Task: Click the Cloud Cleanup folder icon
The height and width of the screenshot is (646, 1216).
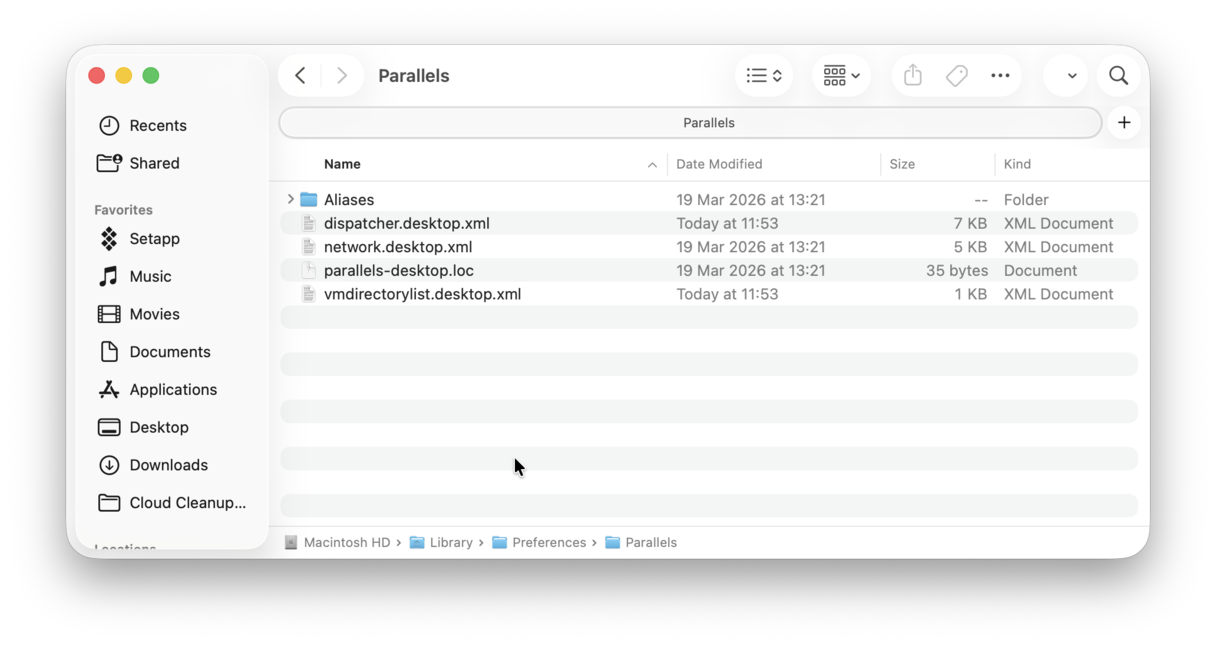Action: (x=109, y=503)
